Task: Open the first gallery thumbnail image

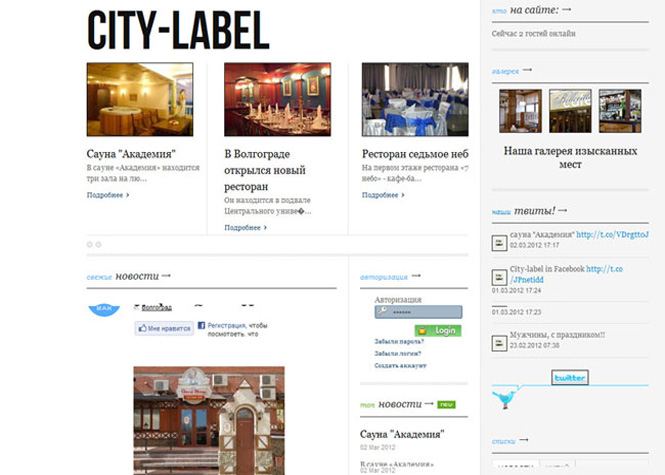Action: (520, 111)
